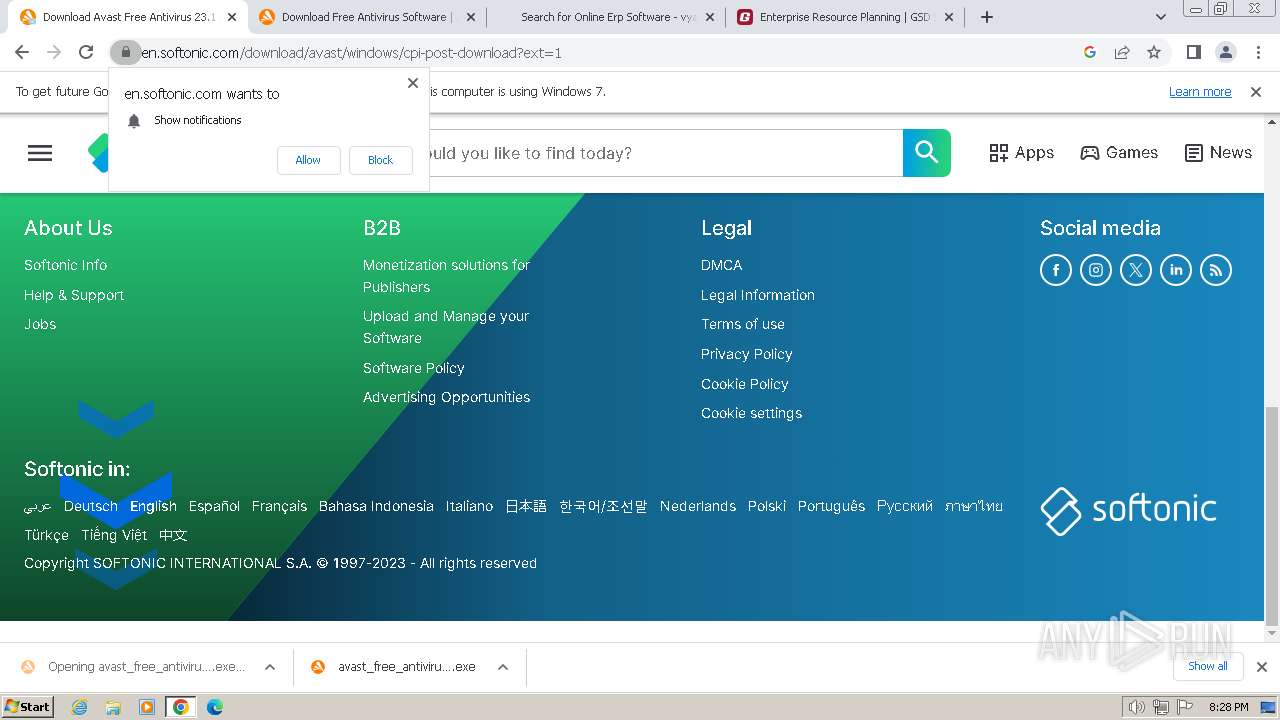Image resolution: width=1280 pixels, height=720 pixels.
Task: Open Terms of use link
Action: [743, 324]
